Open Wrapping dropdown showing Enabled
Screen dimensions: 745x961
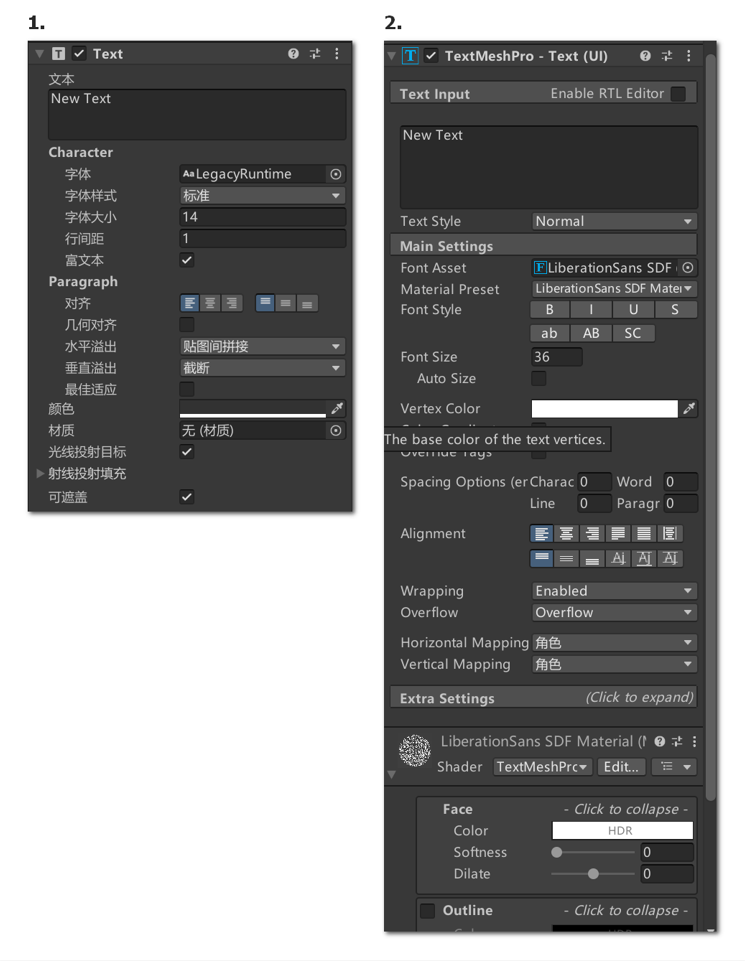(614, 591)
